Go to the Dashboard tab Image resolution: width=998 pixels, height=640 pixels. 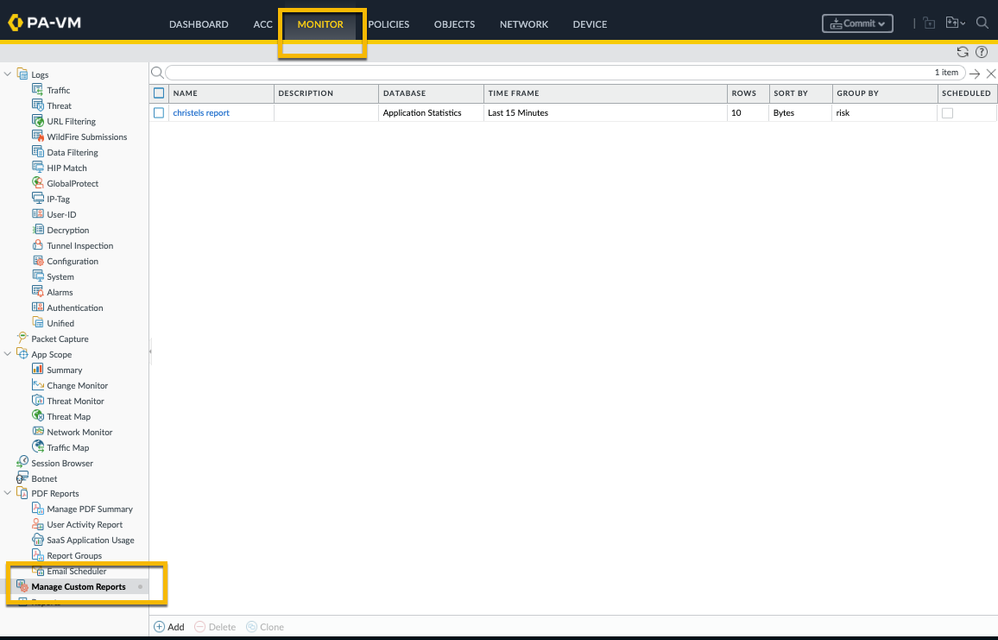click(198, 24)
